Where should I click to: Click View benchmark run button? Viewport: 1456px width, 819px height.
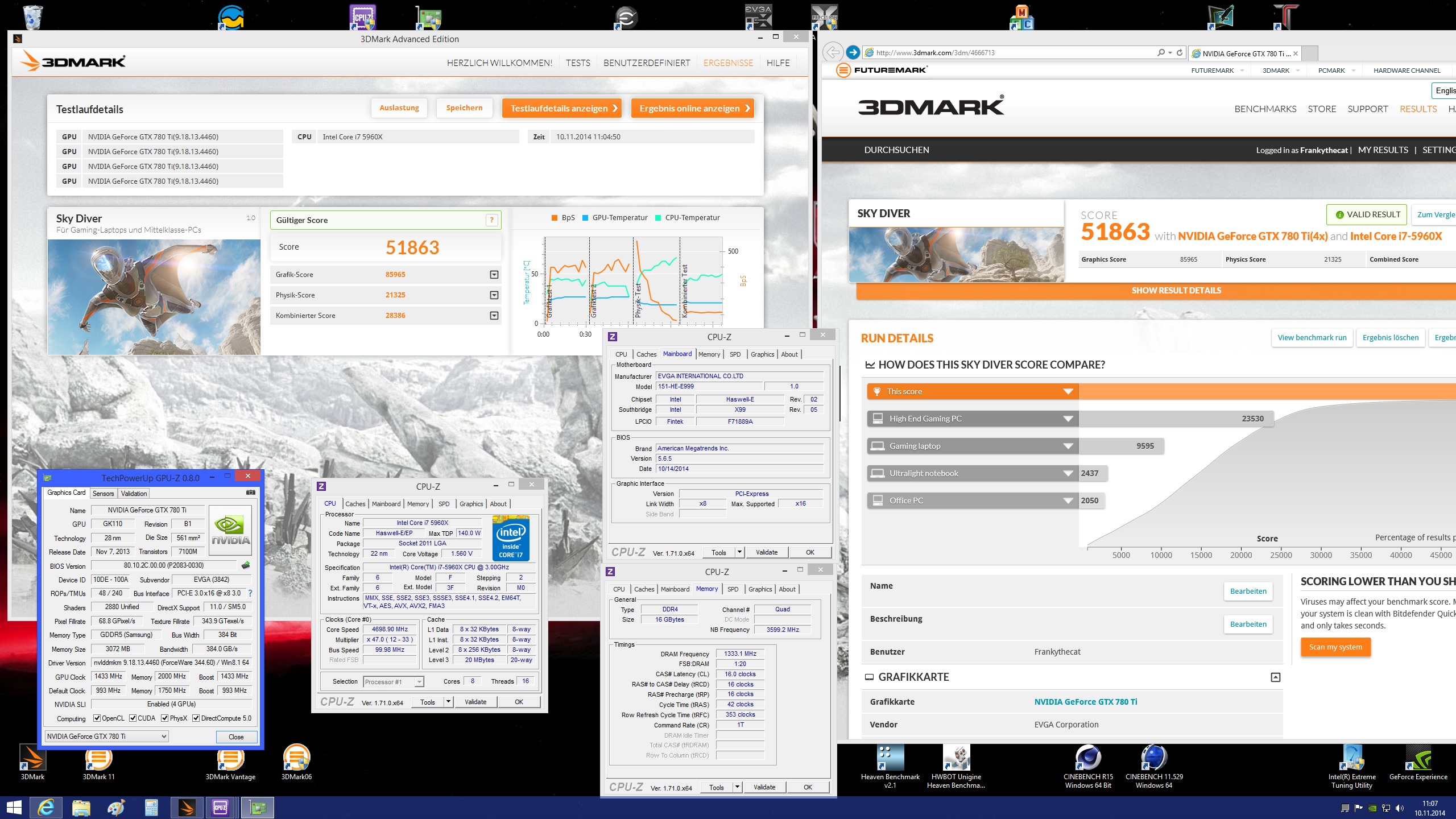tap(1312, 337)
